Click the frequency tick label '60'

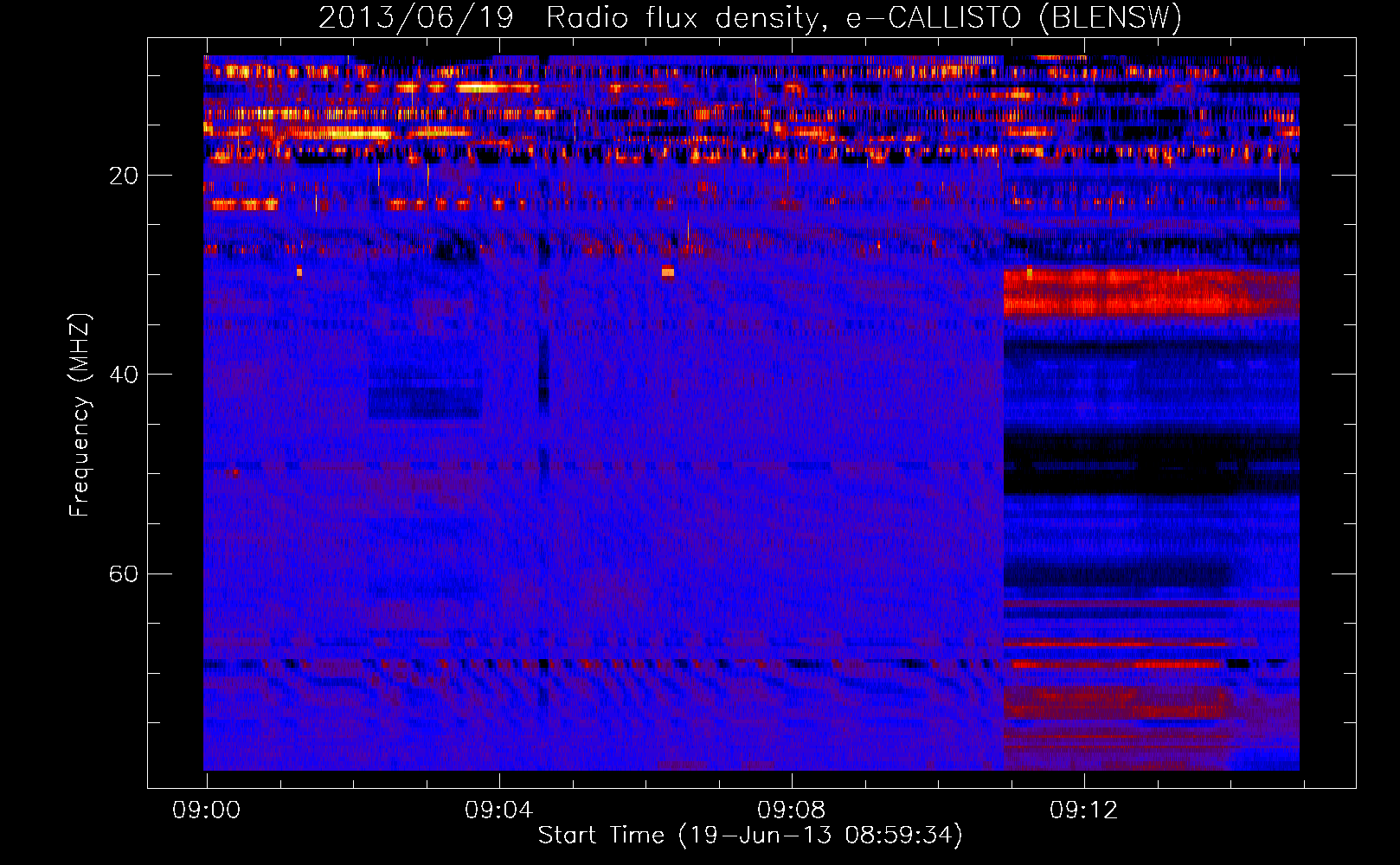(124, 573)
